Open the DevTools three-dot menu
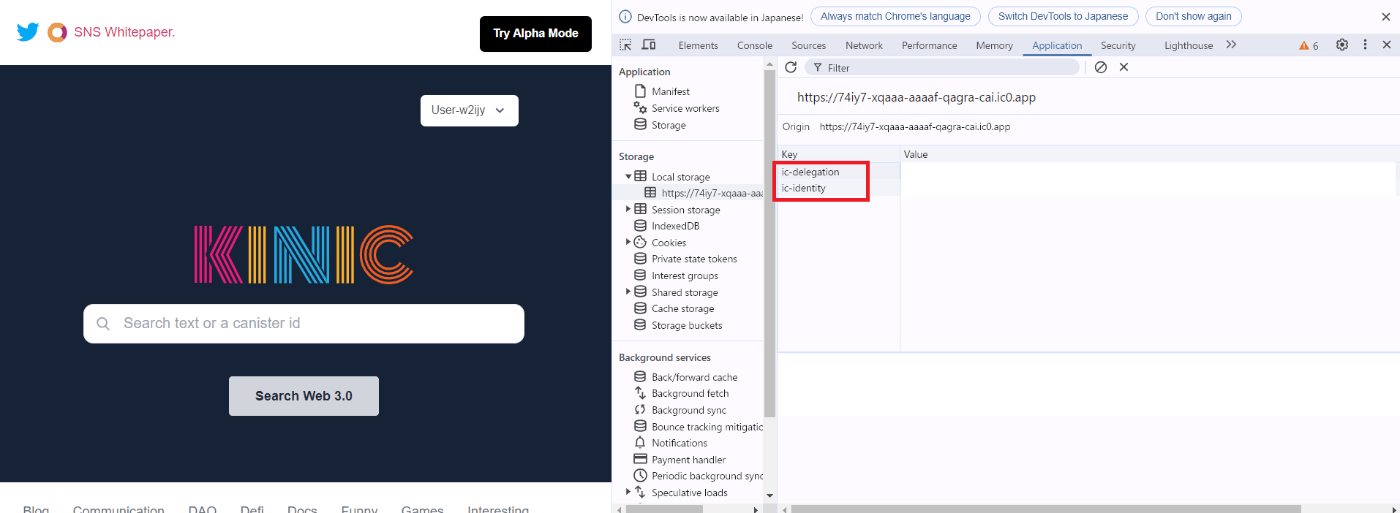Viewport: 1400px width, 513px height. tap(1364, 45)
